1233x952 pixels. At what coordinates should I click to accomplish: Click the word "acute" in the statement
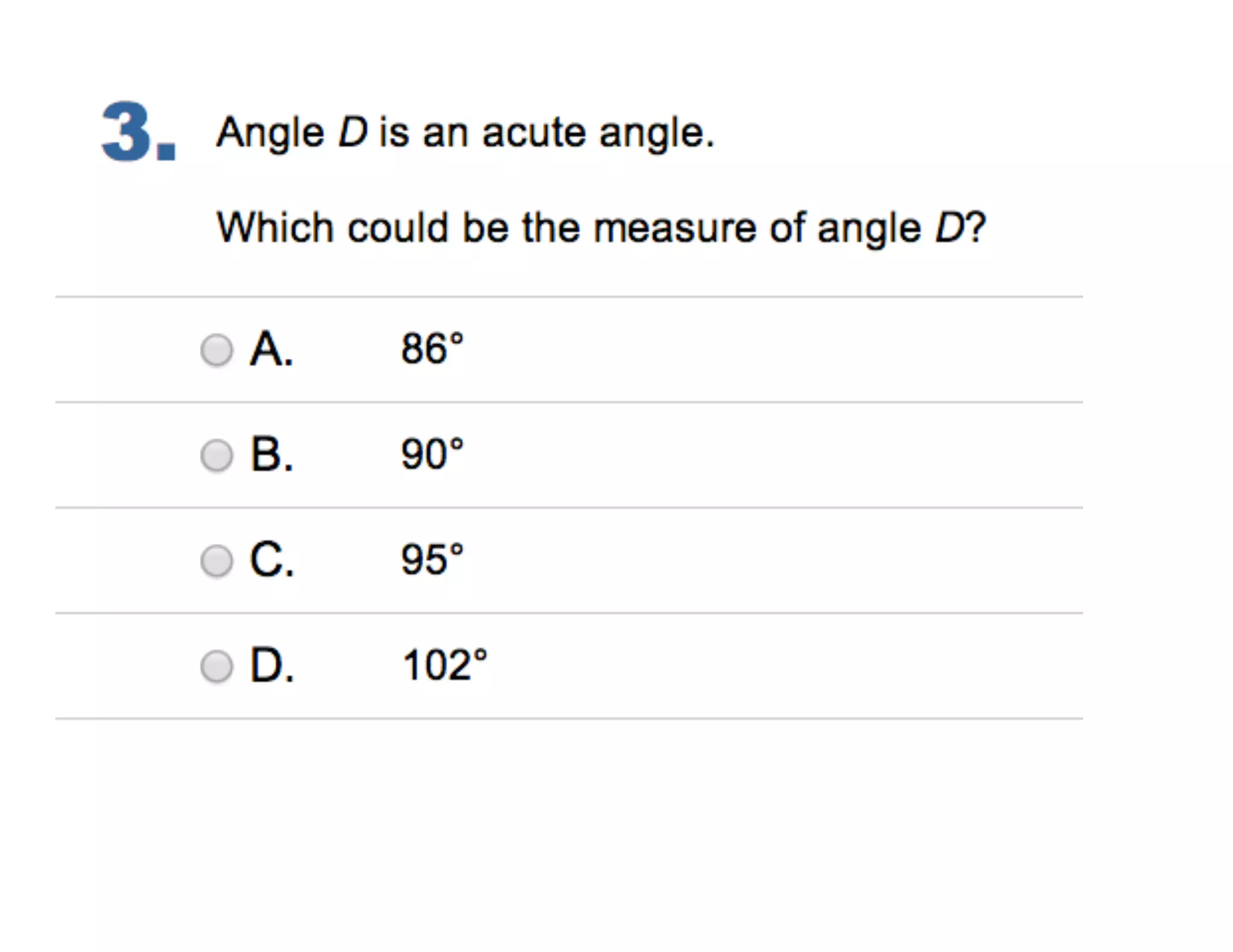[x=533, y=133]
